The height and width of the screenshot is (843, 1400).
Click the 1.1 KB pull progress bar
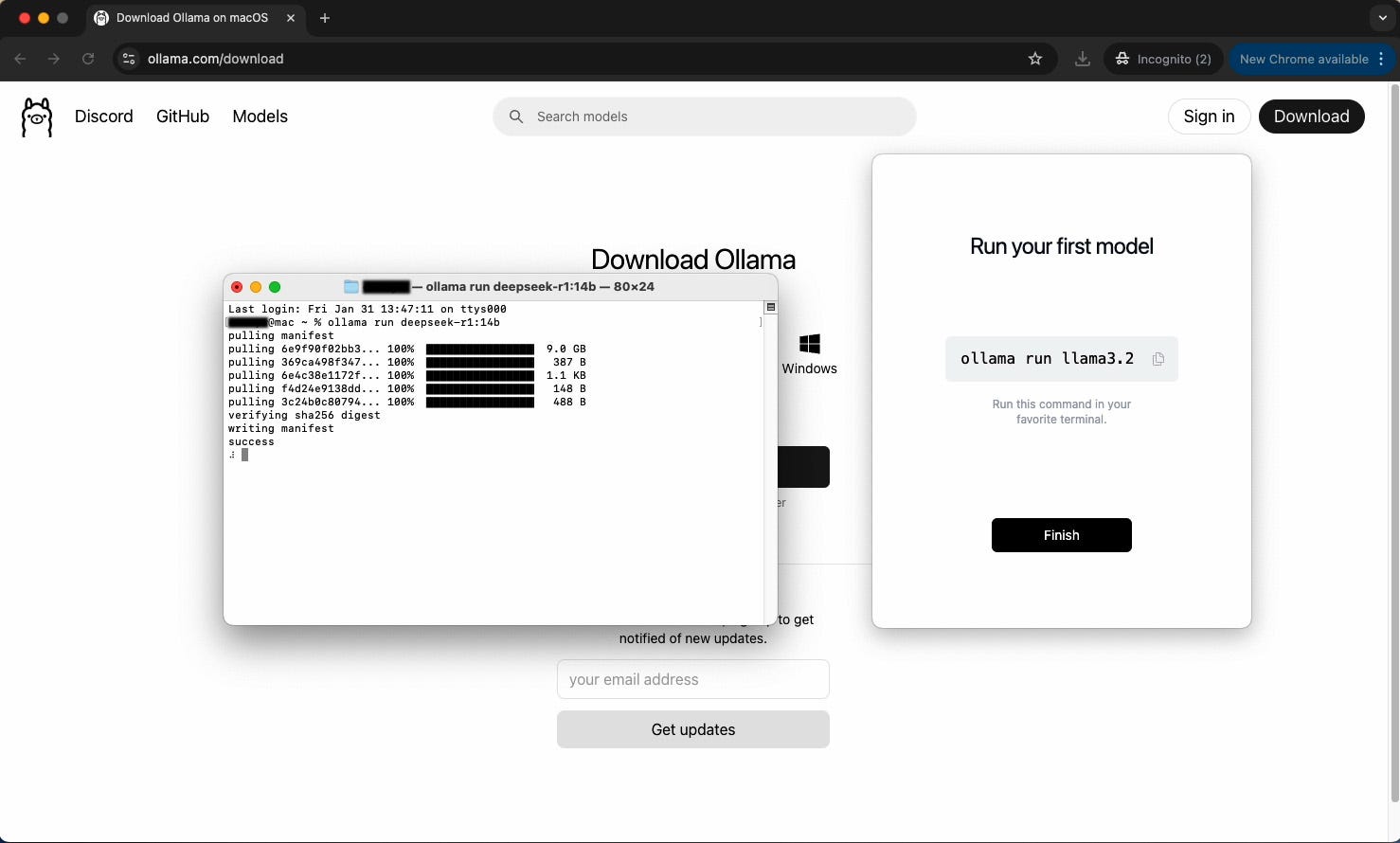pos(480,375)
